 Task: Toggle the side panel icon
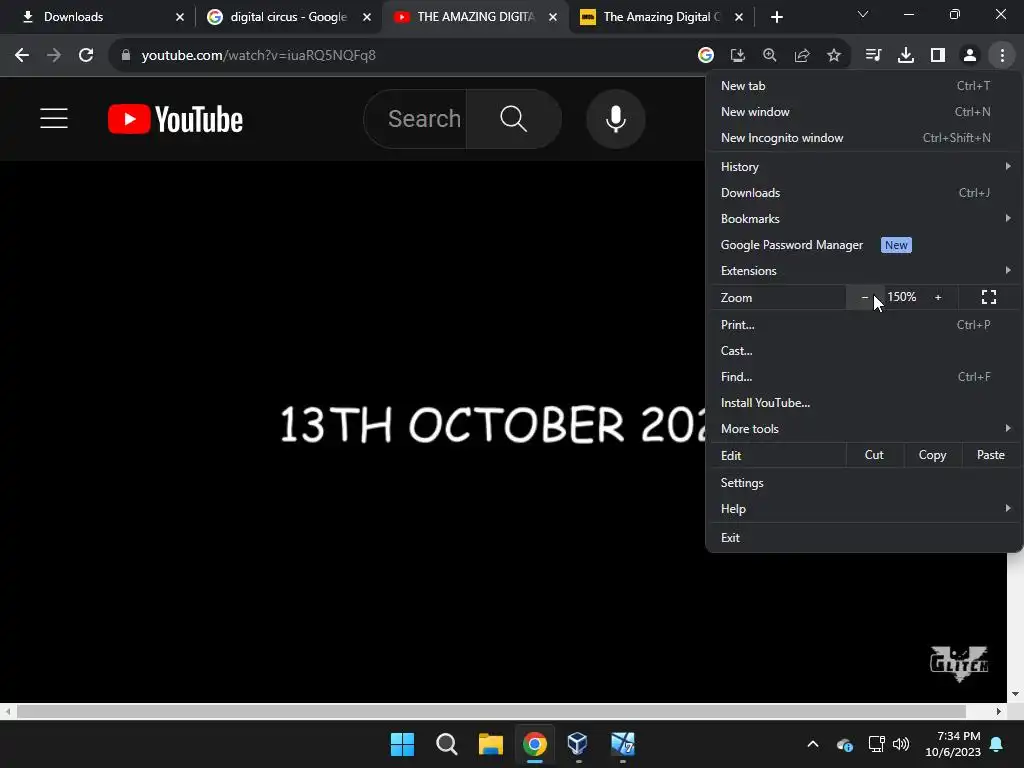pos(938,56)
